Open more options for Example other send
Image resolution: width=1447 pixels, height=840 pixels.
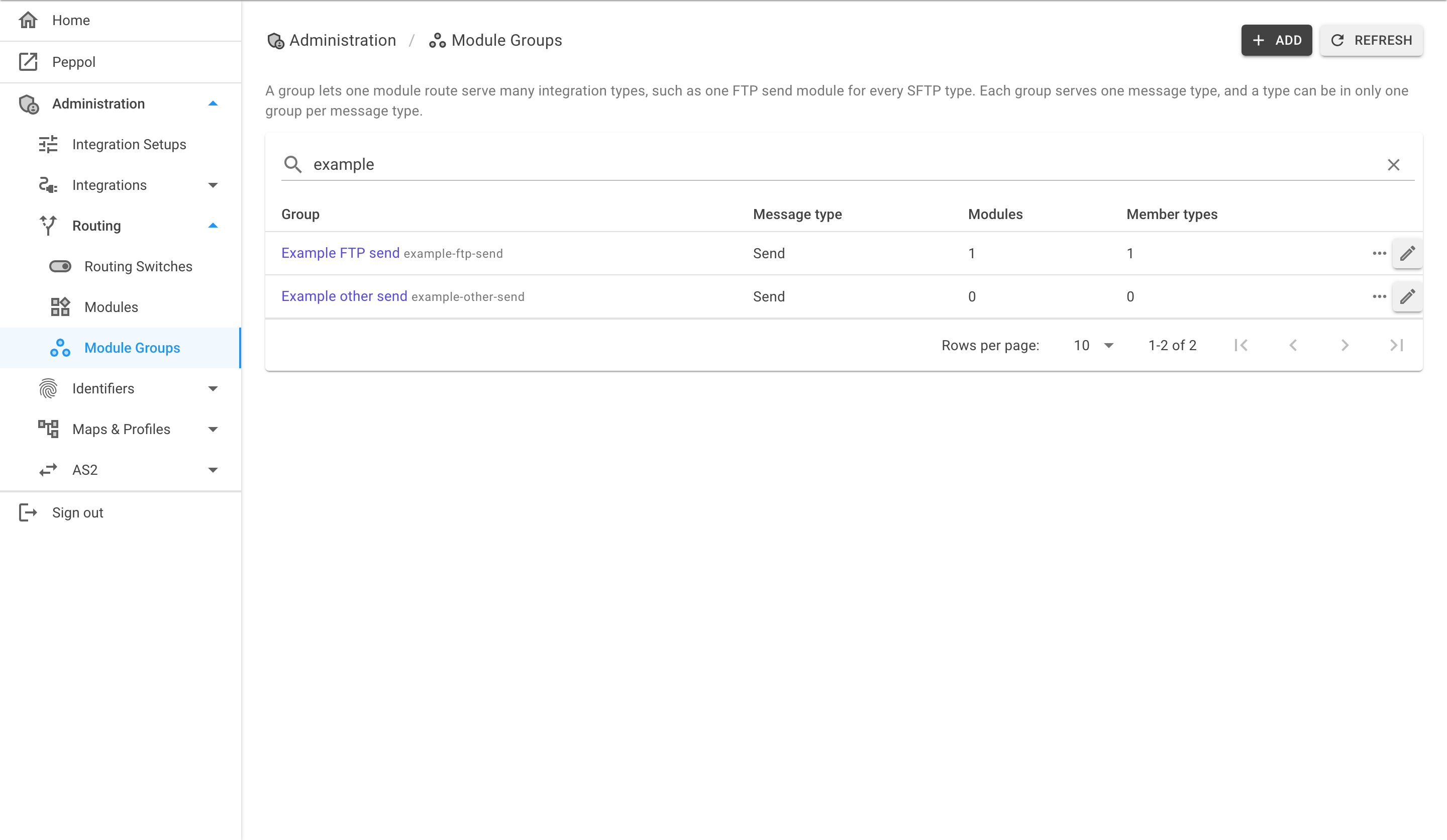1379,296
